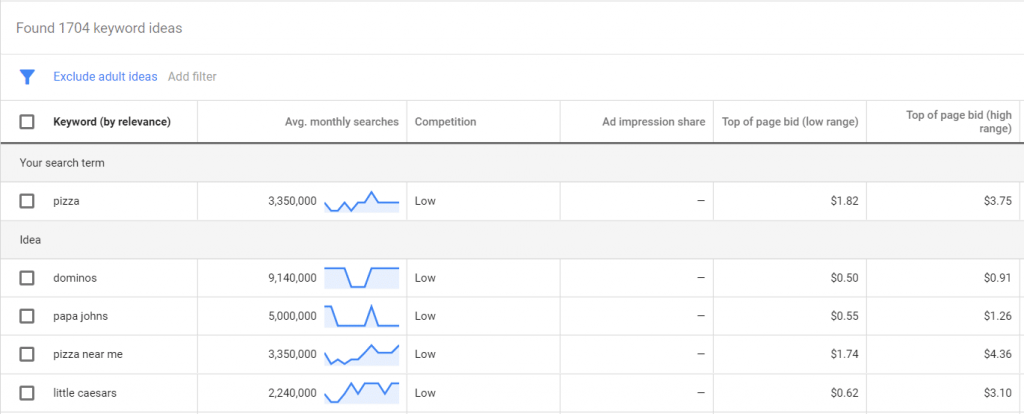Click Add filter
The image size is (1024, 414).
[x=192, y=77]
